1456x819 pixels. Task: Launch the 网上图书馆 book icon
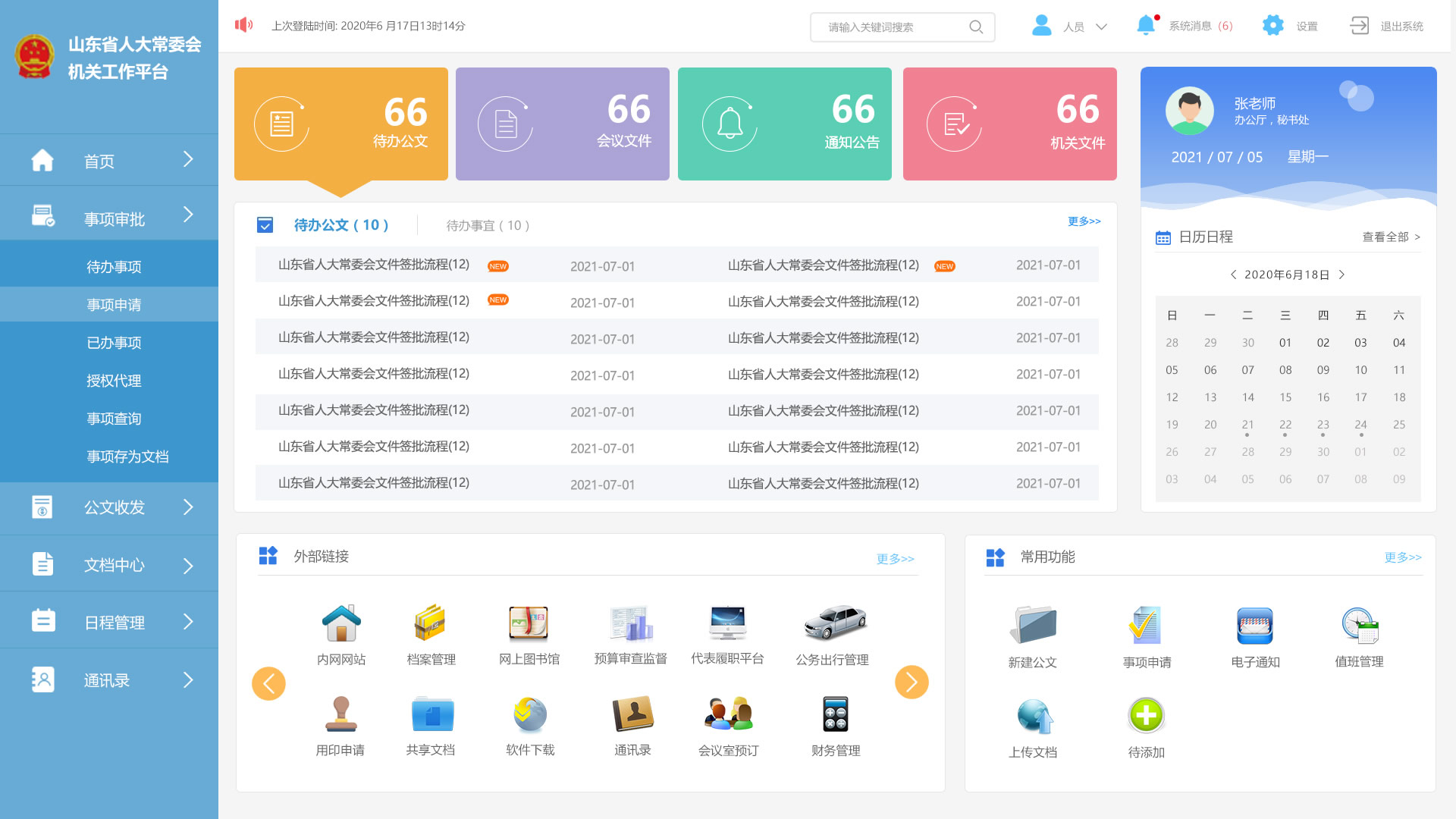pyautogui.click(x=529, y=623)
